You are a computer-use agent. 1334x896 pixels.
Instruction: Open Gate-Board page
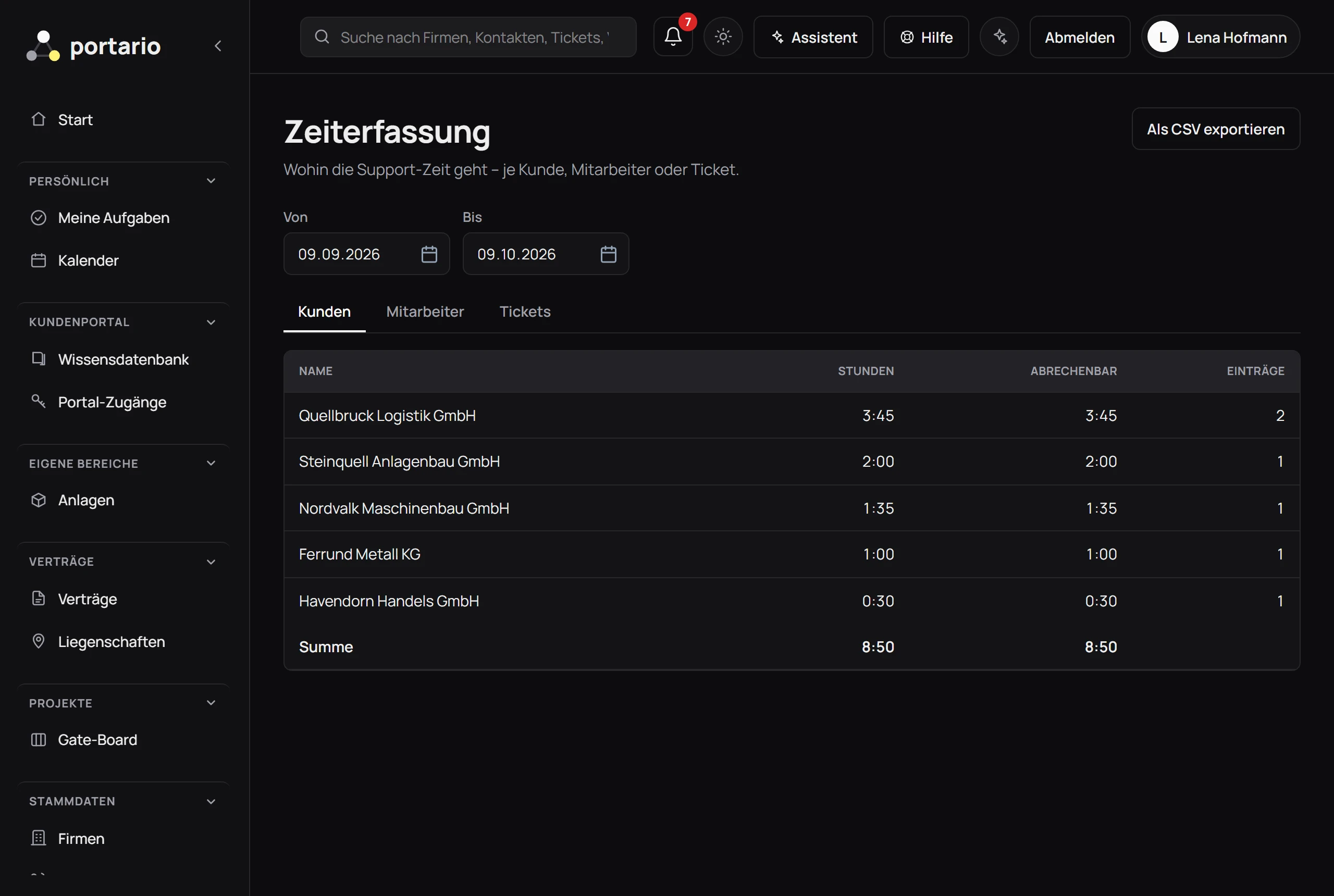coord(123,739)
